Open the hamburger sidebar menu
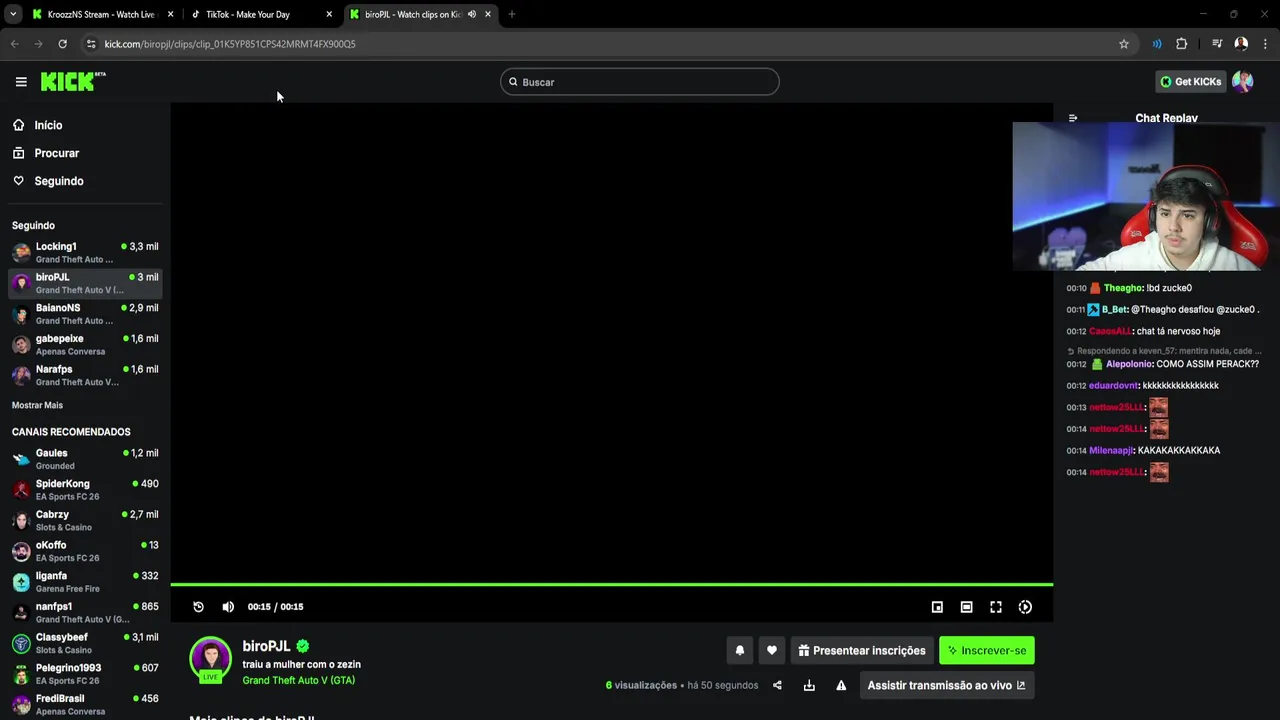The height and width of the screenshot is (720, 1280). pyautogui.click(x=21, y=82)
